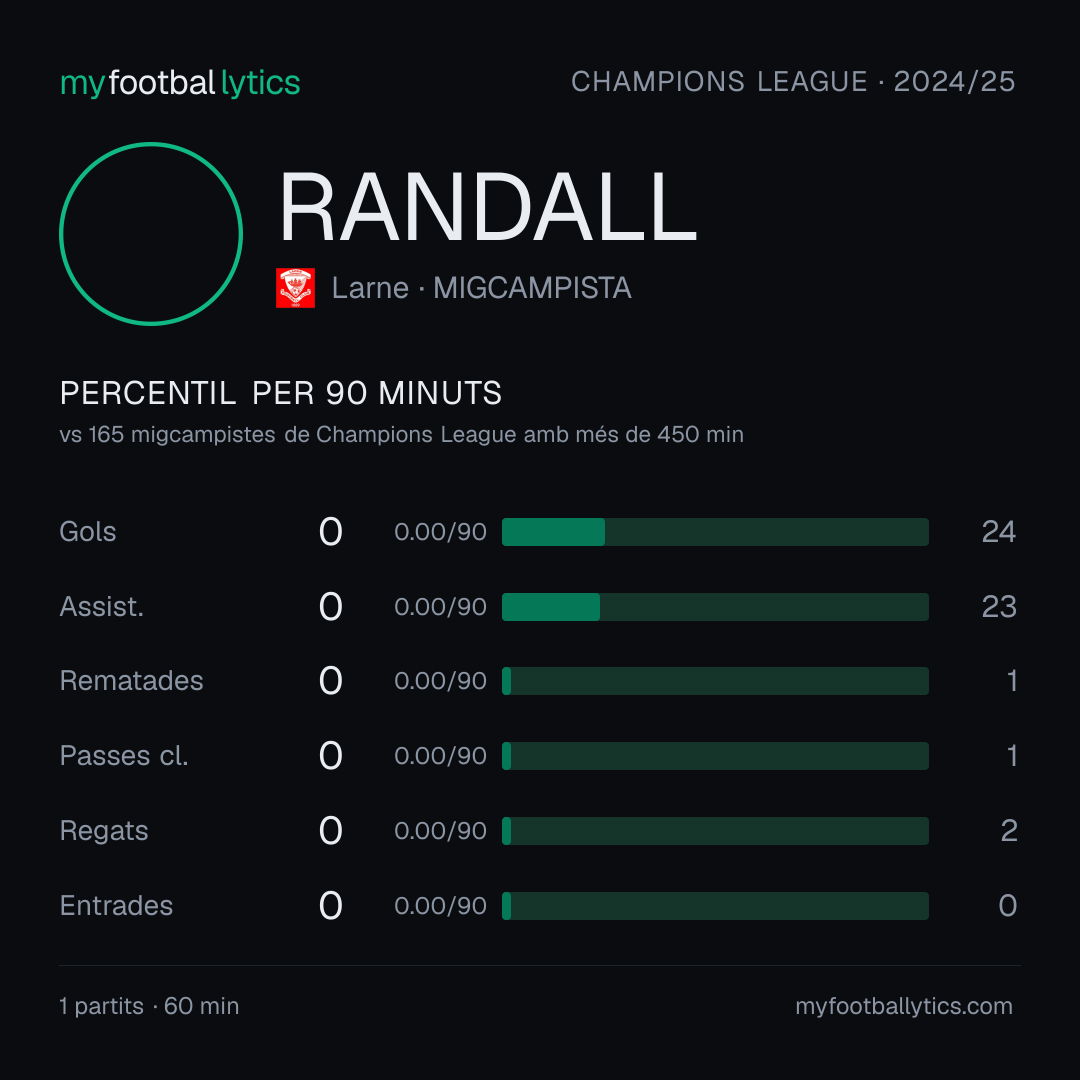Click the Regats percentile value 2
1080x1080 pixels.
(1008, 831)
